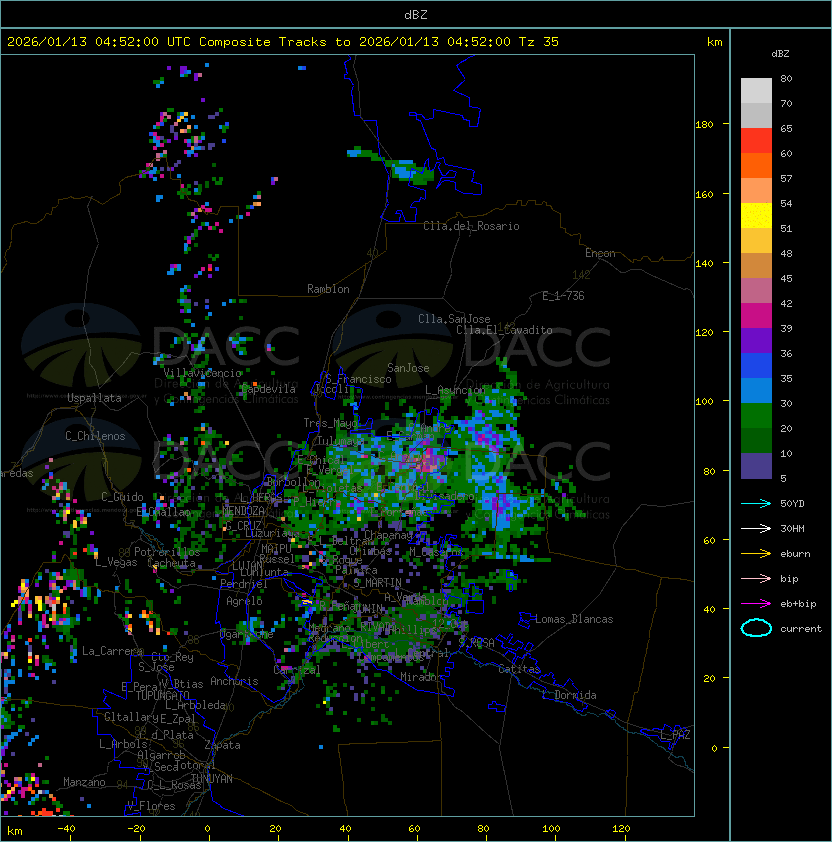Pick the orange 57–60 dBZ swatch
This screenshot has width=832, height=842.
tap(756, 165)
